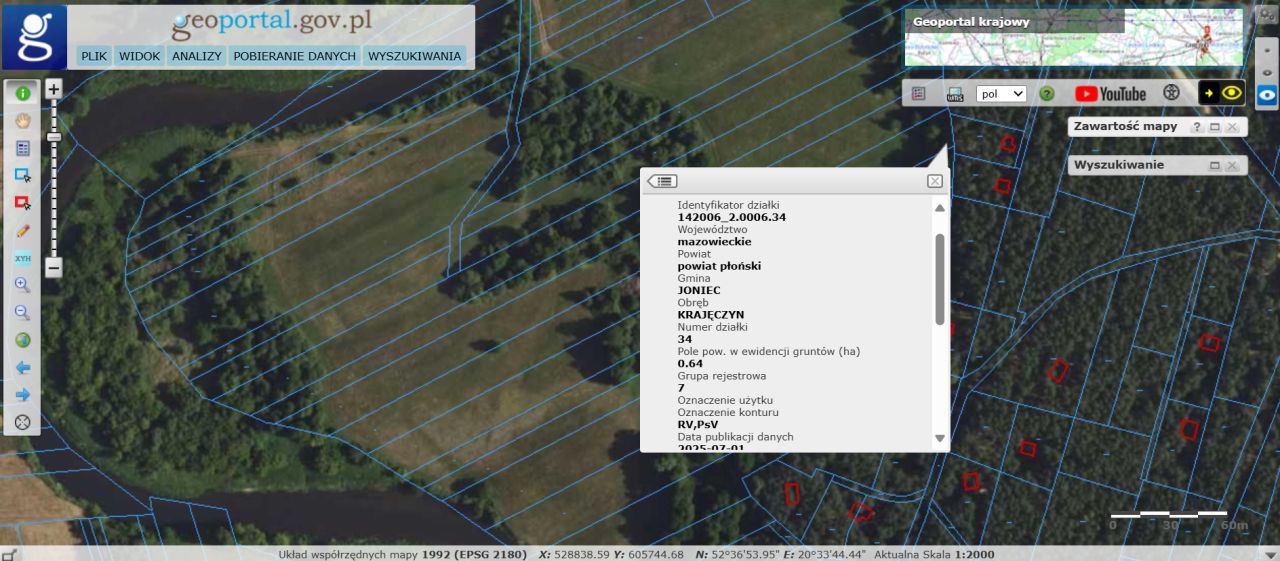Select the hand pan tool
The image size is (1280, 561).
tap(22, 120)
